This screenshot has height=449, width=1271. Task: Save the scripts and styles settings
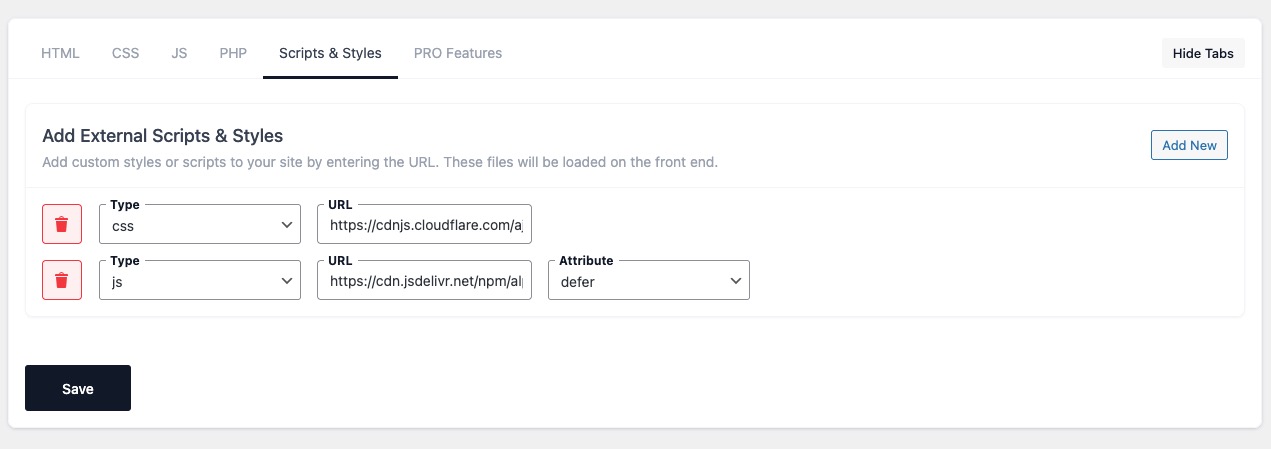coord(78,388)
